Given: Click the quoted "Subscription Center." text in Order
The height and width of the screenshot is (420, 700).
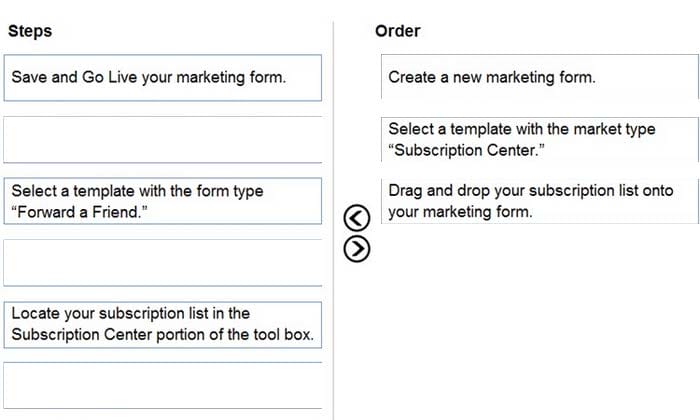Looking at the screenshot, I should click(467, 150).
